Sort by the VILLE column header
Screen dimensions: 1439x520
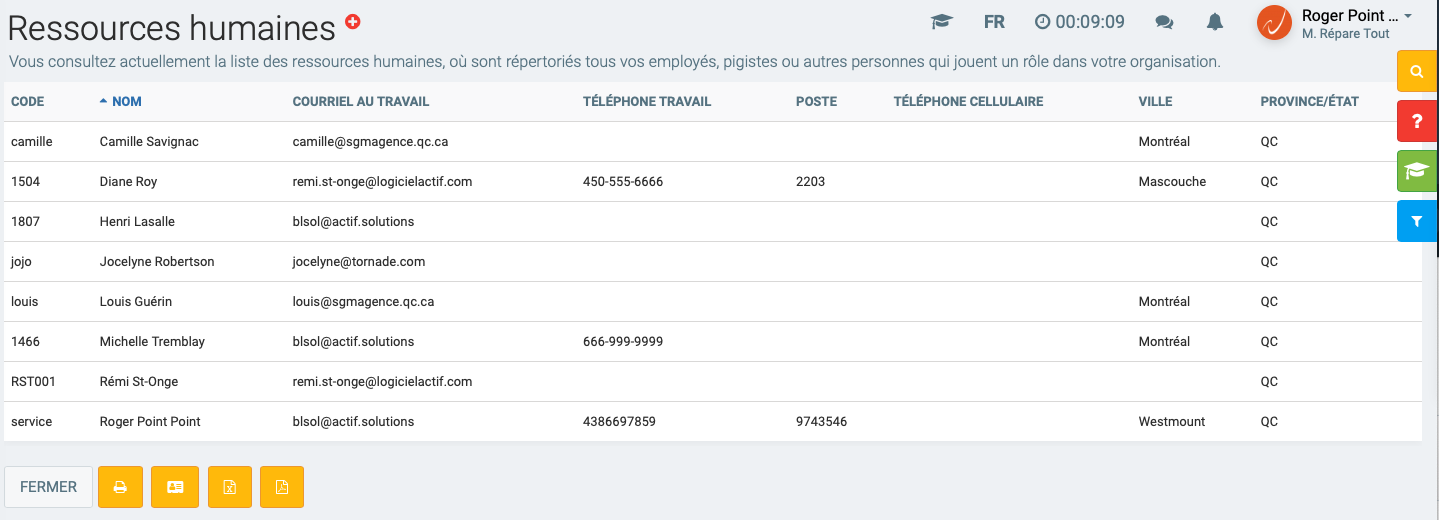pos(1155,102)
